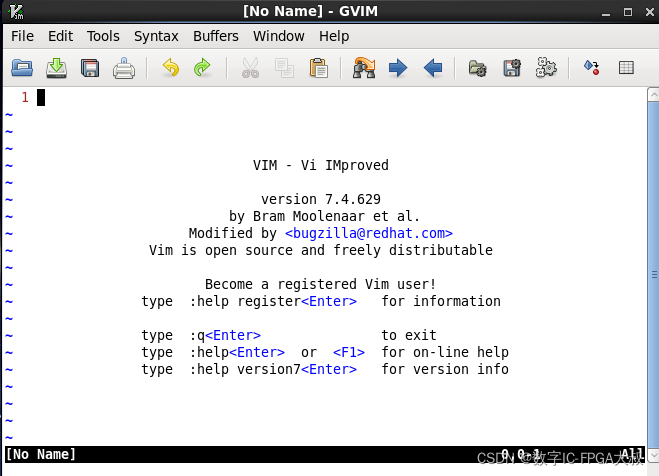Click 'by Bram Moolenaar et al.' text

tap(324, 216)
